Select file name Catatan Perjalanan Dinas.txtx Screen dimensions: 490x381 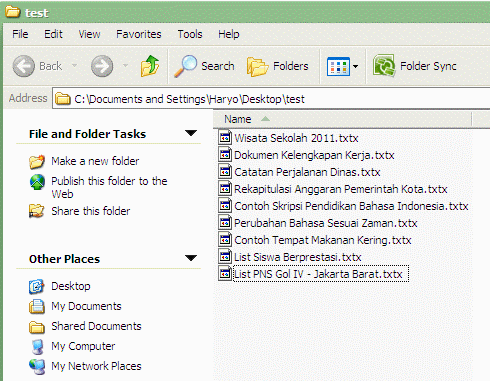click(307, 172)
